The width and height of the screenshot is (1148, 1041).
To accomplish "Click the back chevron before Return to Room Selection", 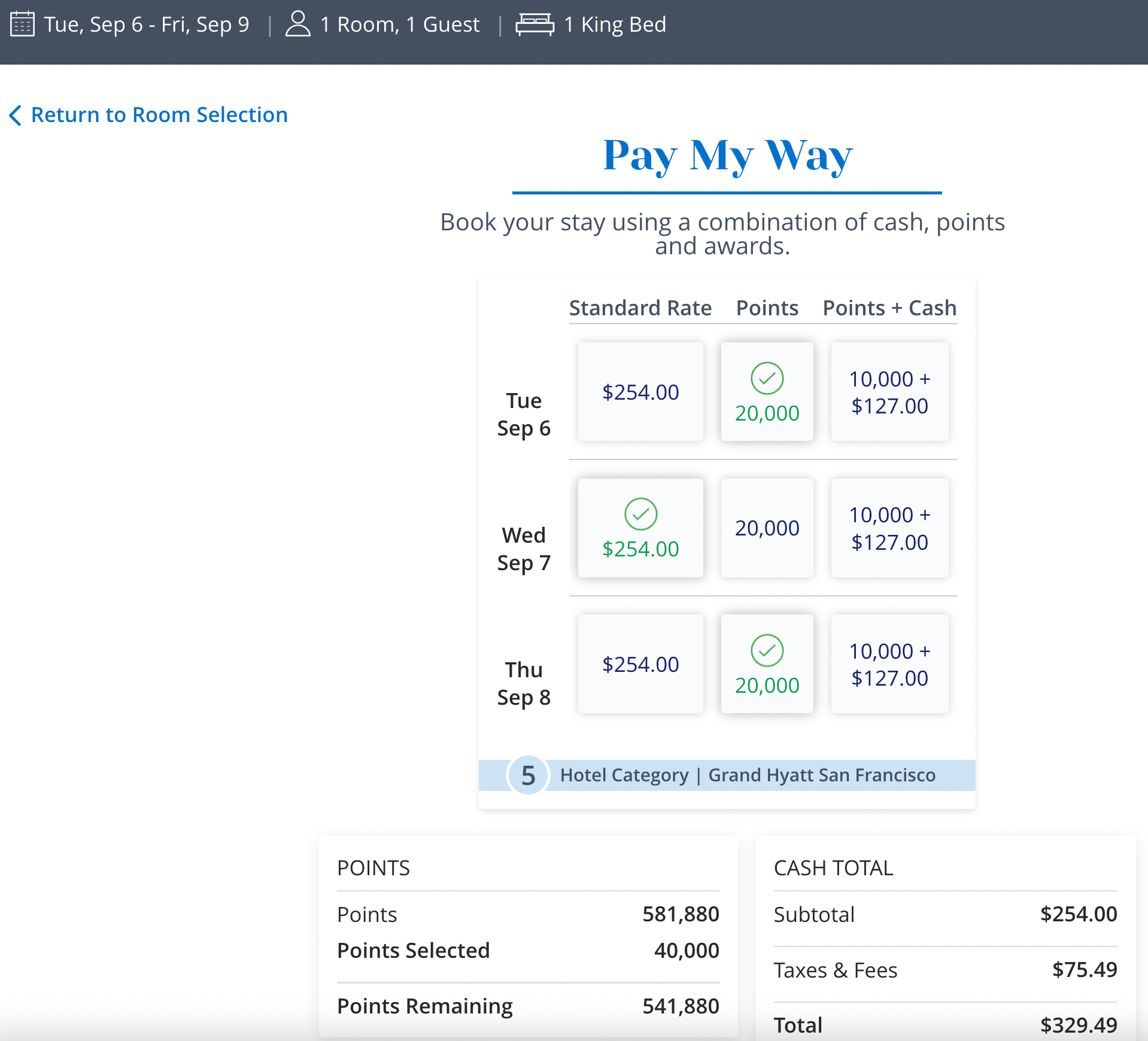I will (x=16, y=115).
